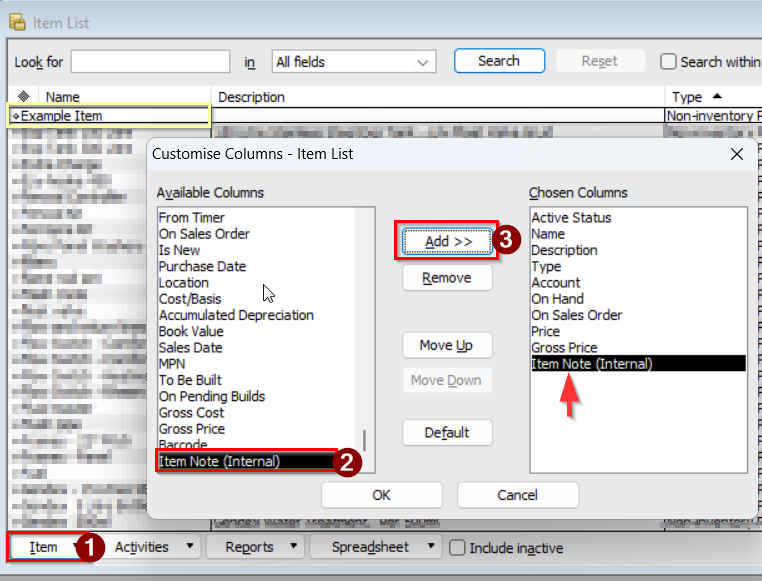Open the Spreadsheet dropdown menu

[x=376, y=547]
